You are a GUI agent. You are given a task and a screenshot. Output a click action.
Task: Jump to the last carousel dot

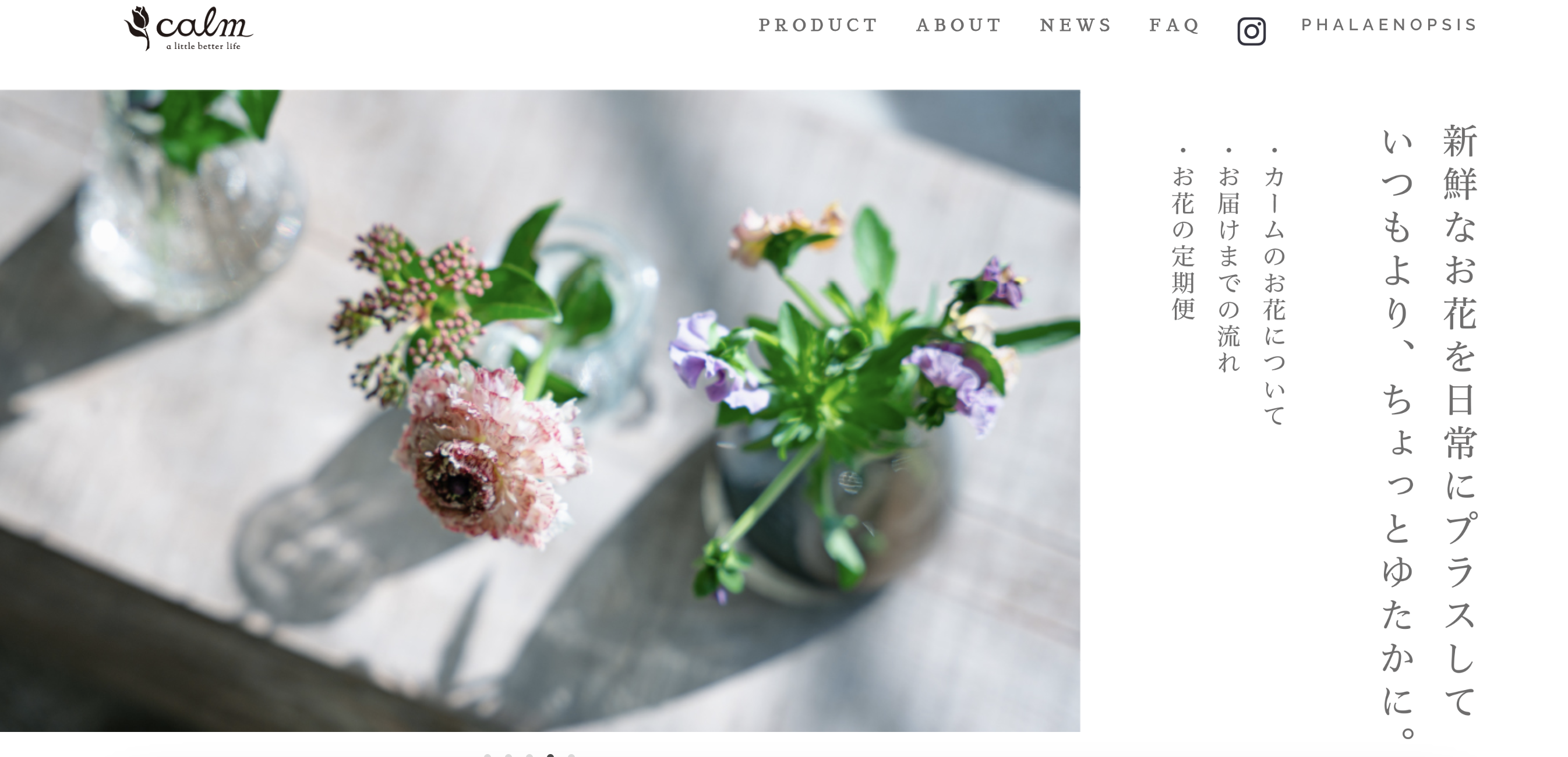click(571, 755)
